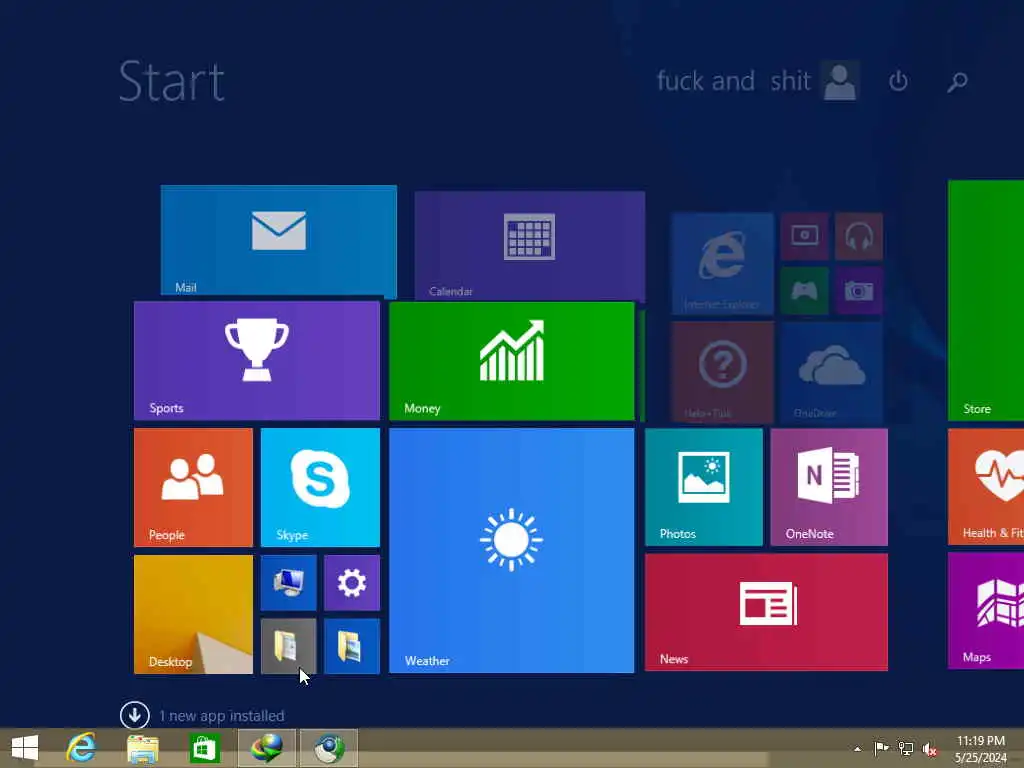Open Internet Explorer from the taskbar
The width and height of the screenshot is (1024, 768).
81,748
